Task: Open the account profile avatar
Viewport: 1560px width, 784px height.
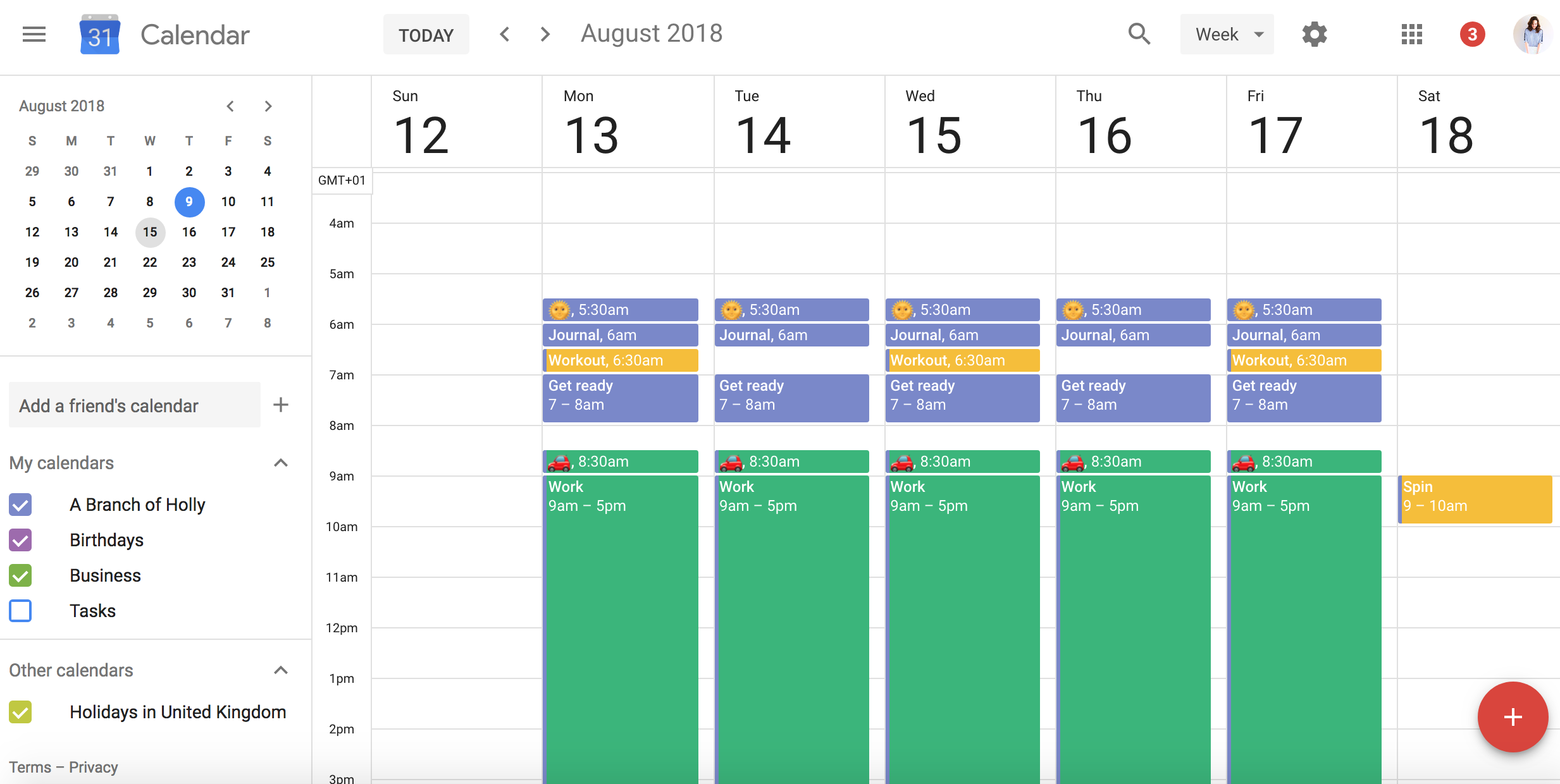Action: click(1532, 34)
